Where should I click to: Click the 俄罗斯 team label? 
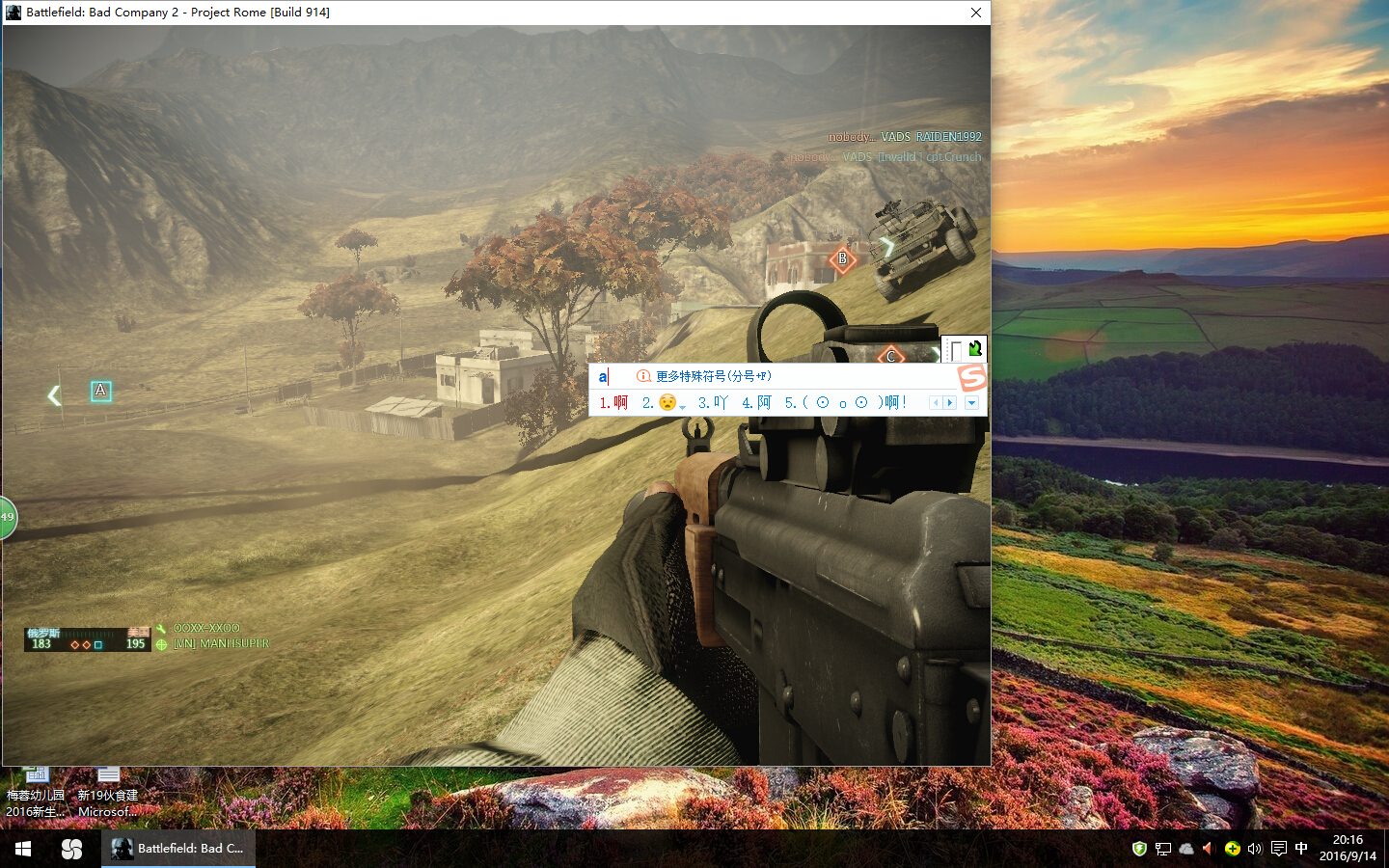tap(42, 633)
